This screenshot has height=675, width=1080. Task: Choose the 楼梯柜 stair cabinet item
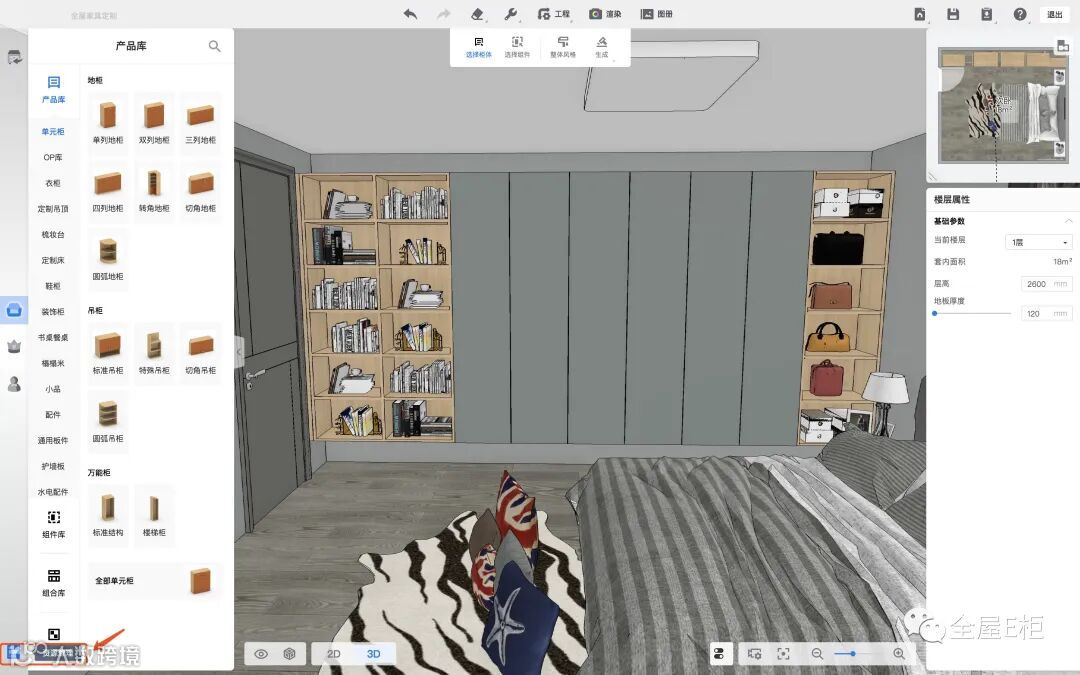(x=154, y=515)
